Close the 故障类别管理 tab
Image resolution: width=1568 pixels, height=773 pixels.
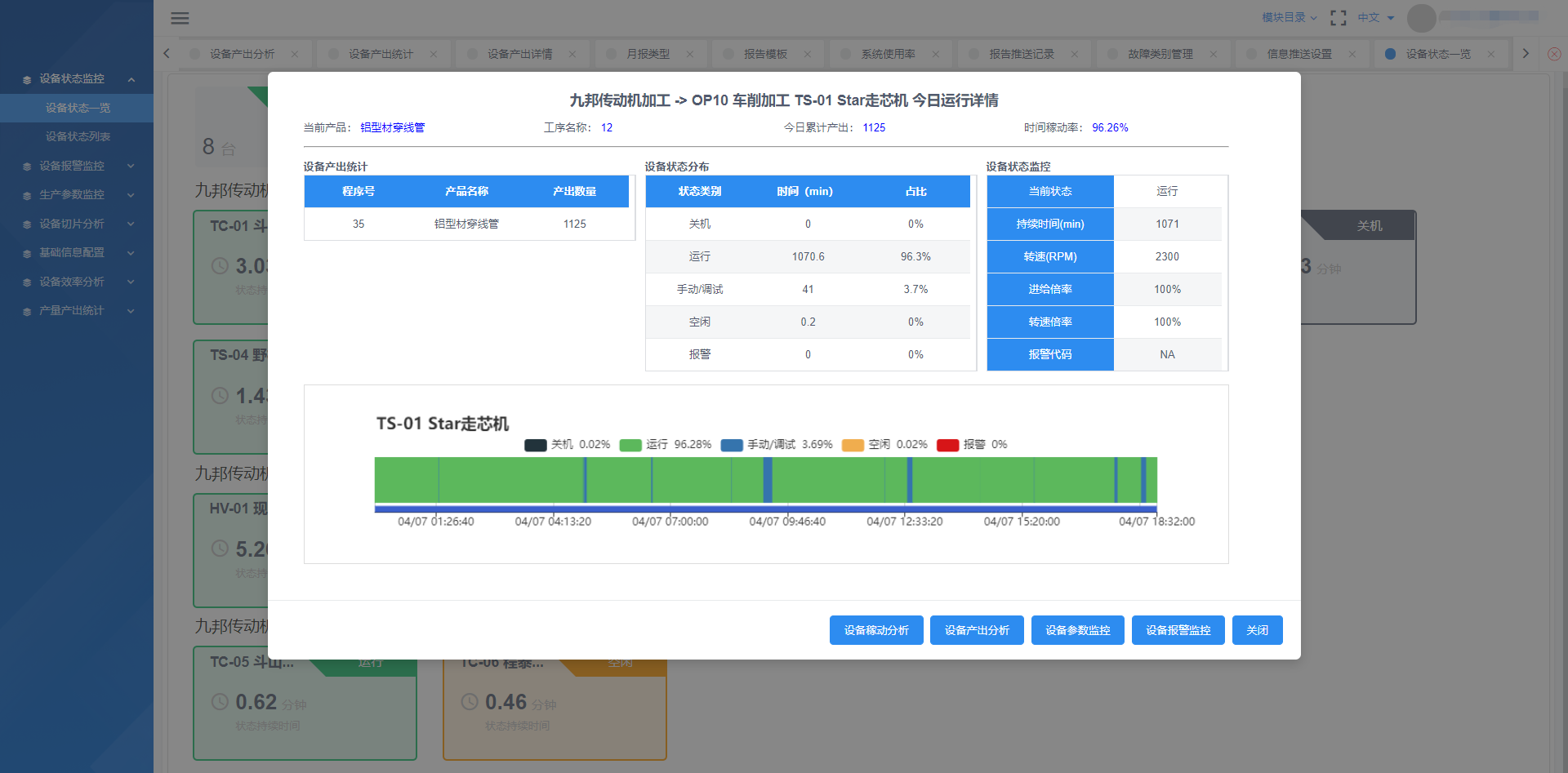coord(1214,54)
